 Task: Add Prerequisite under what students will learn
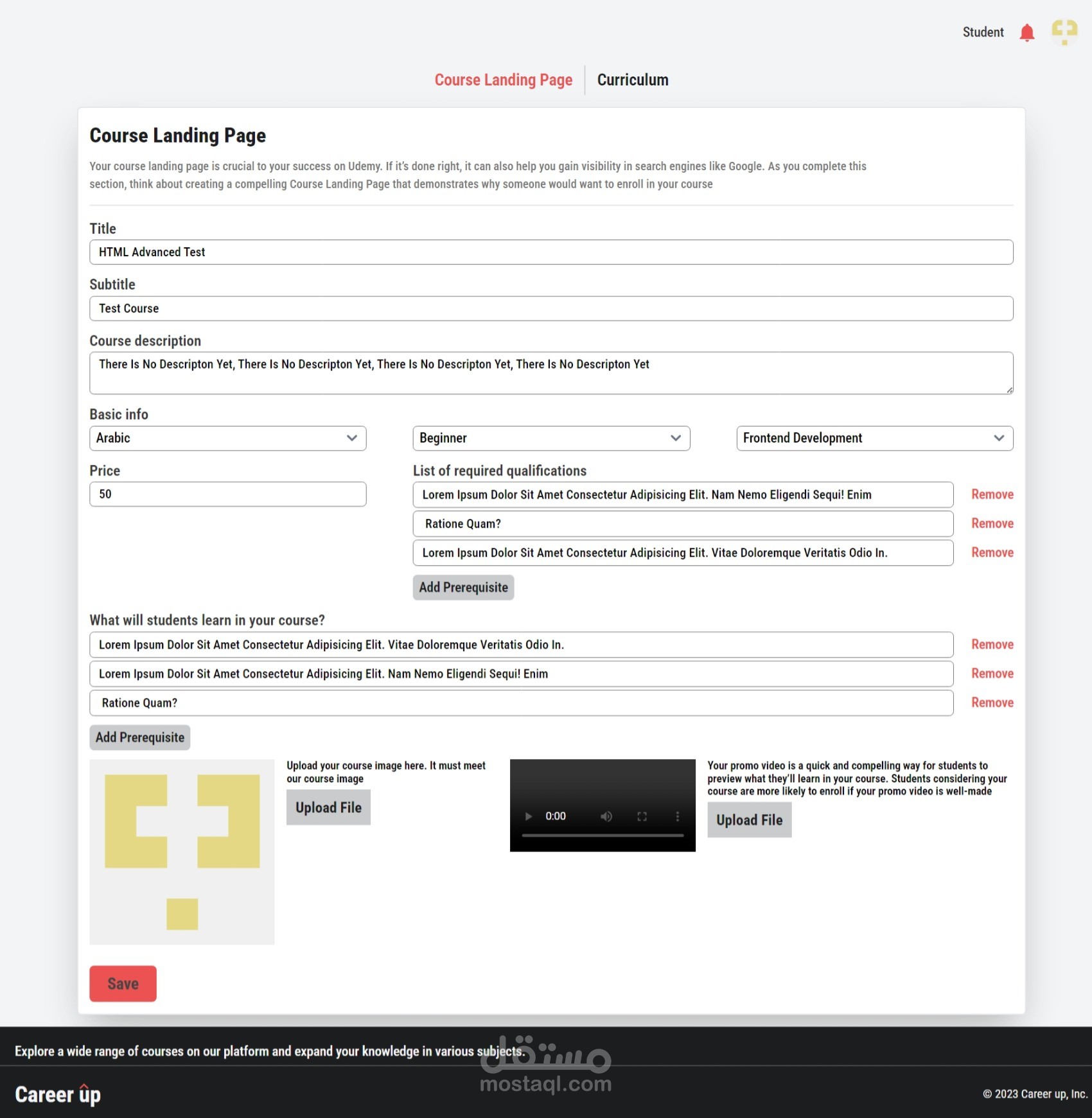click(140, 737)
